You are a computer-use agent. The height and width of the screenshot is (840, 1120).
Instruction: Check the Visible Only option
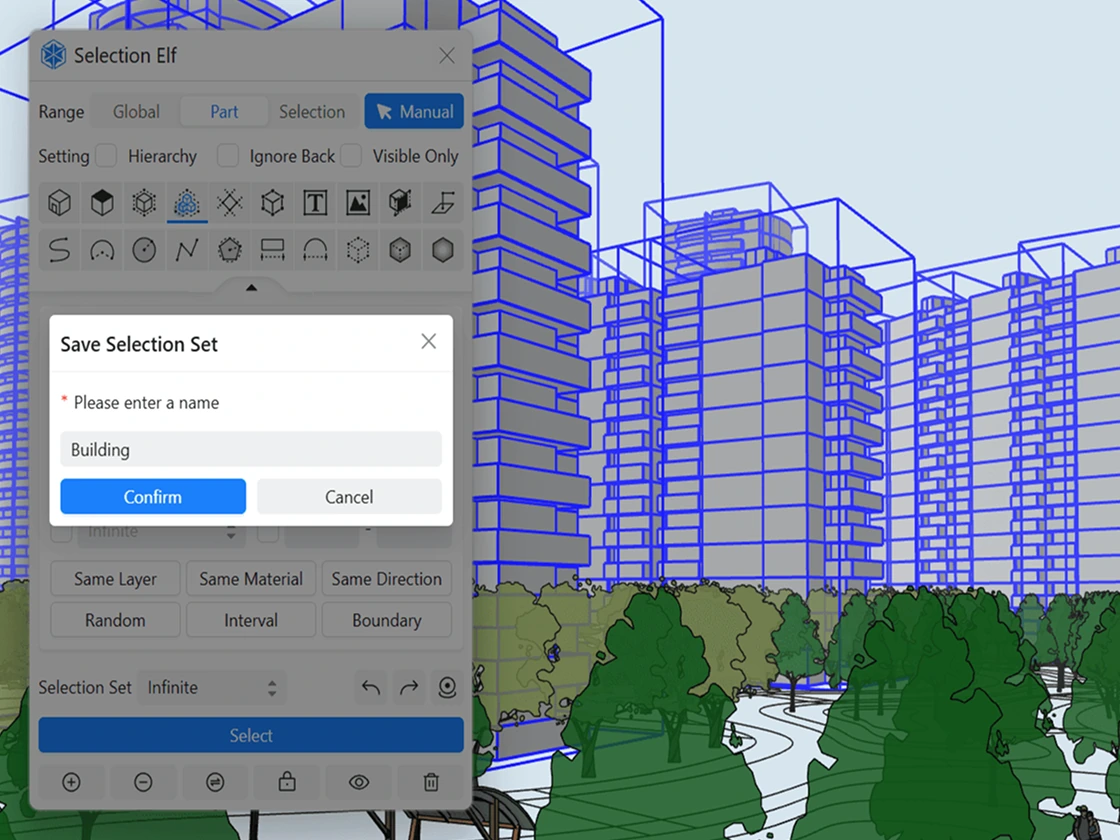pos(351,156)
